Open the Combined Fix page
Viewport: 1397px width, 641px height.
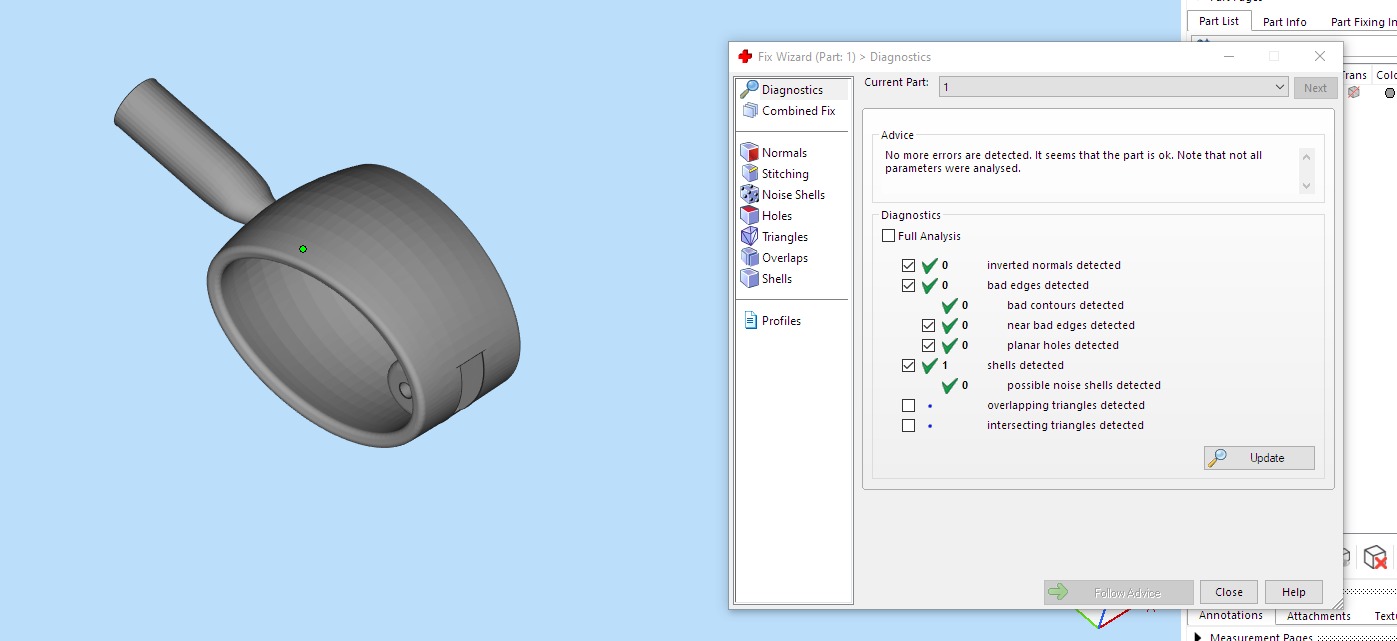point(788,111)
